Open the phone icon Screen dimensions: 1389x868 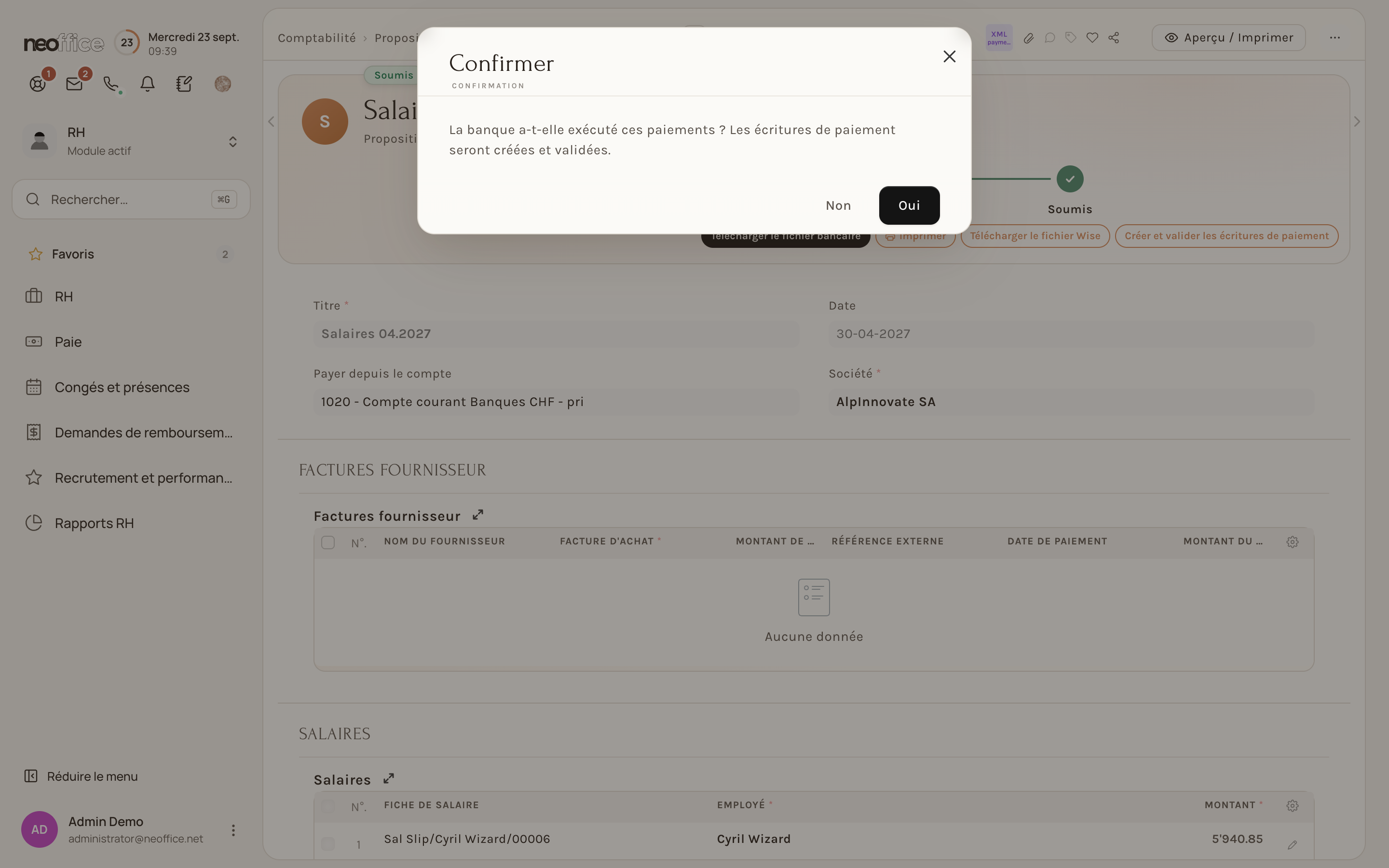tap(111, 84)
